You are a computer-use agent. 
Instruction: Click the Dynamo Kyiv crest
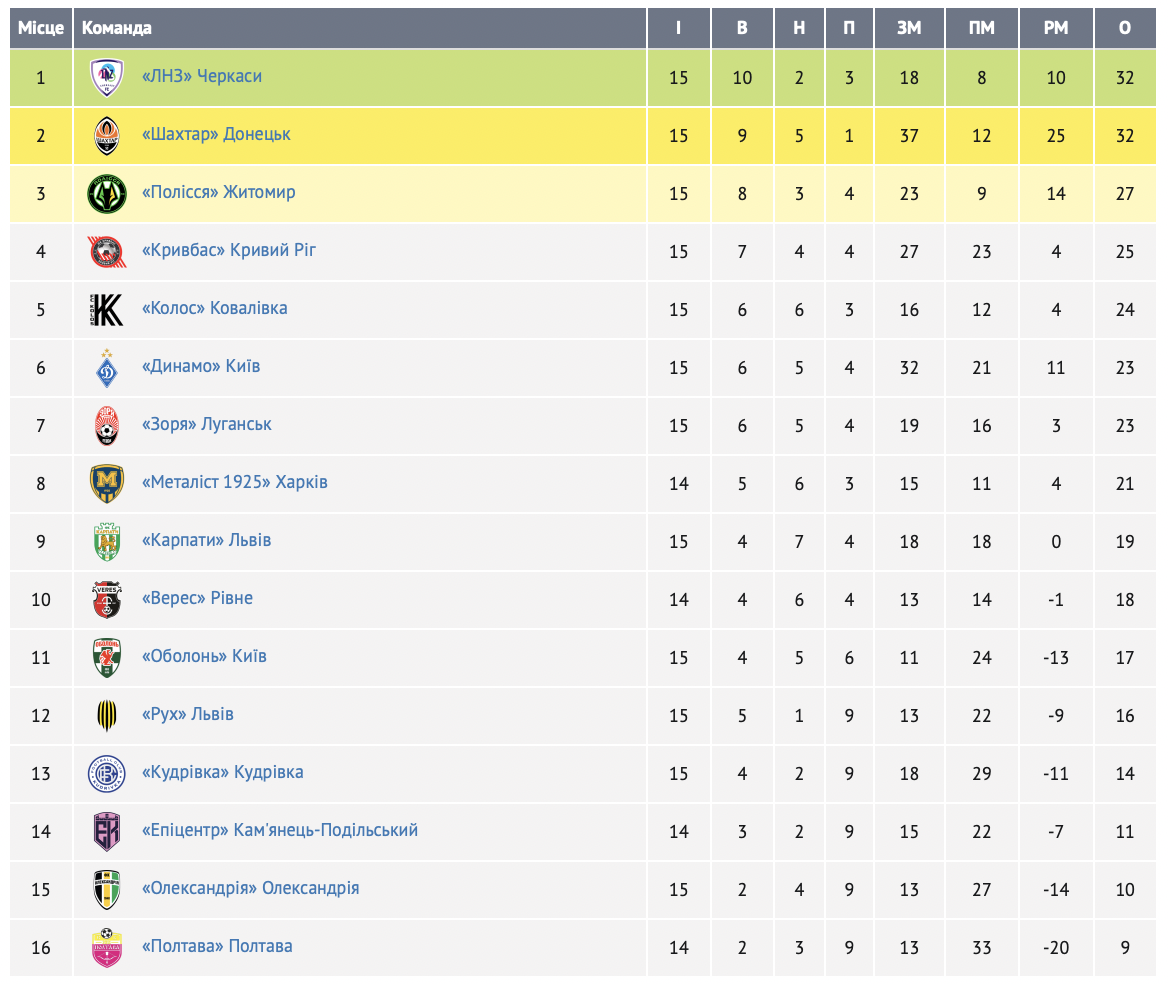(107, 367)
